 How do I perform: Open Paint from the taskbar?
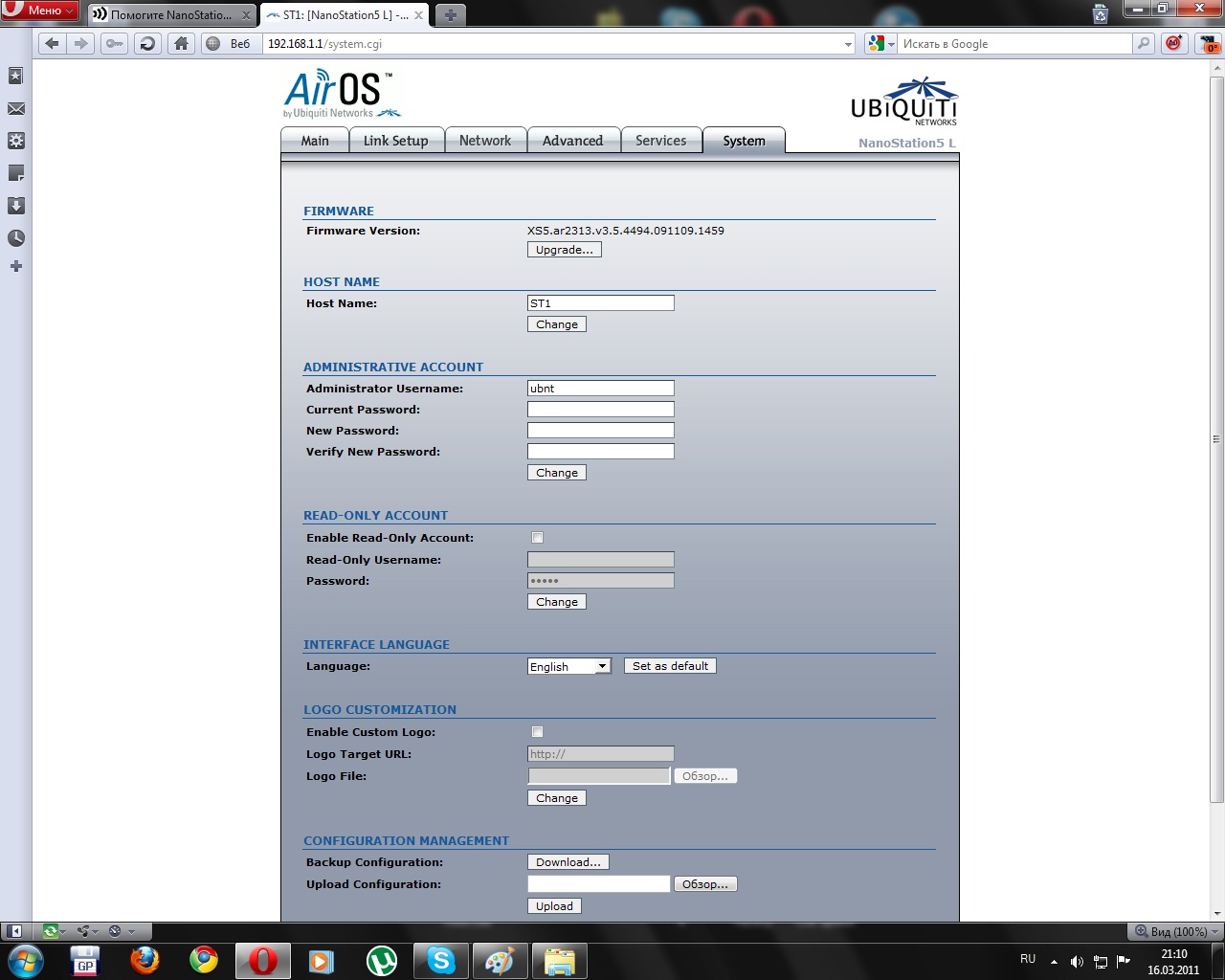(500, 960)
